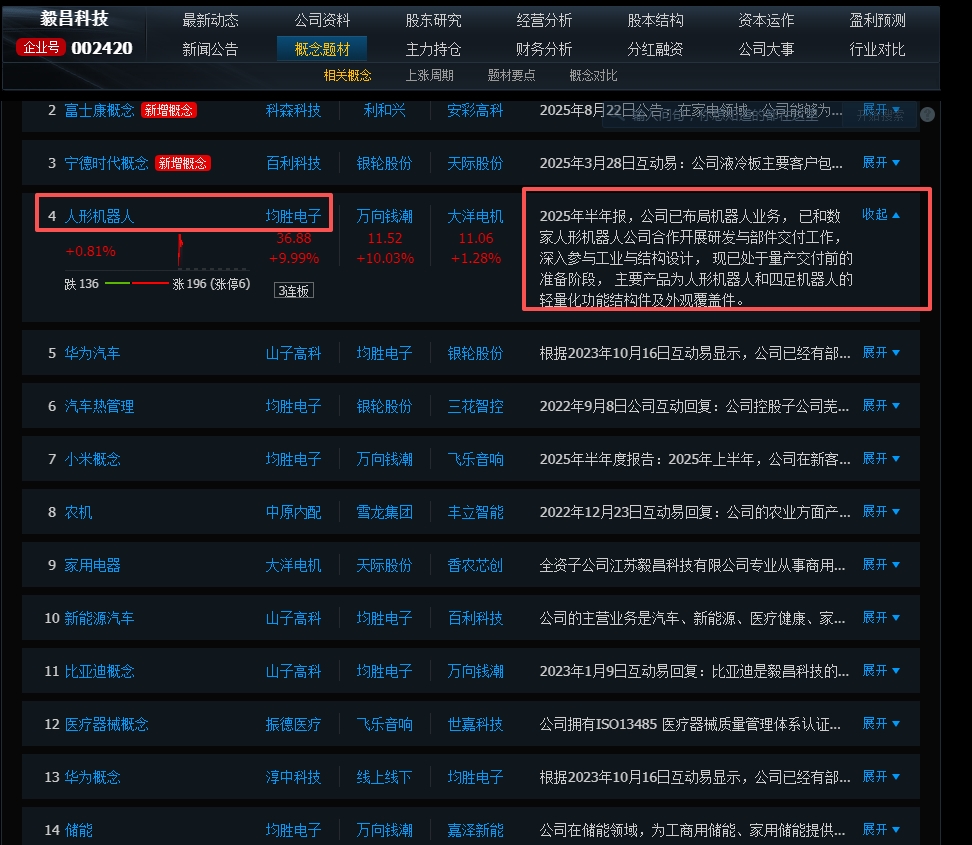Switch to 概念对比 sub-tab
This screenshot has width=972, height=845.
coord(593,76)
